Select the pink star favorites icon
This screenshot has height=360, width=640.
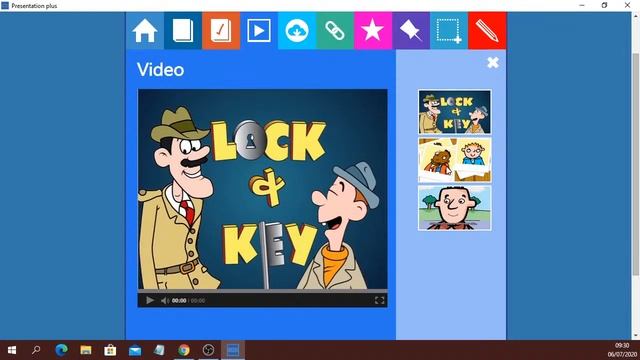(373, 31)
